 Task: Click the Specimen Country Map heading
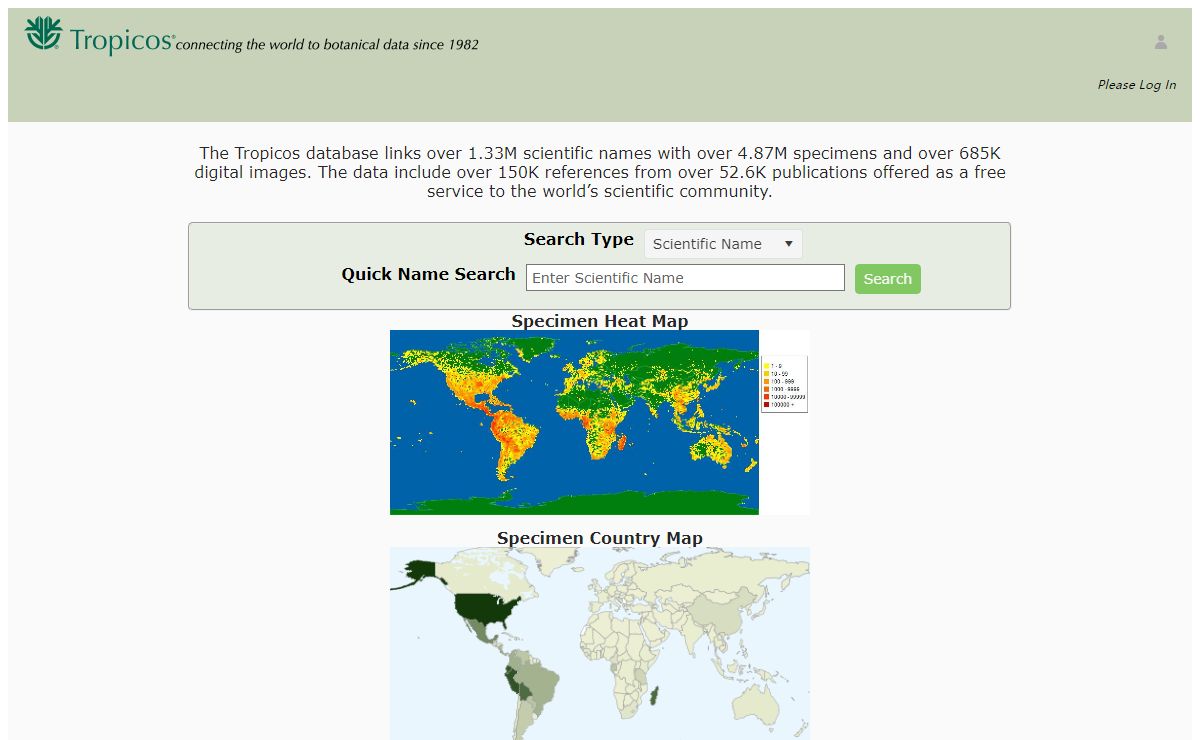600,538
